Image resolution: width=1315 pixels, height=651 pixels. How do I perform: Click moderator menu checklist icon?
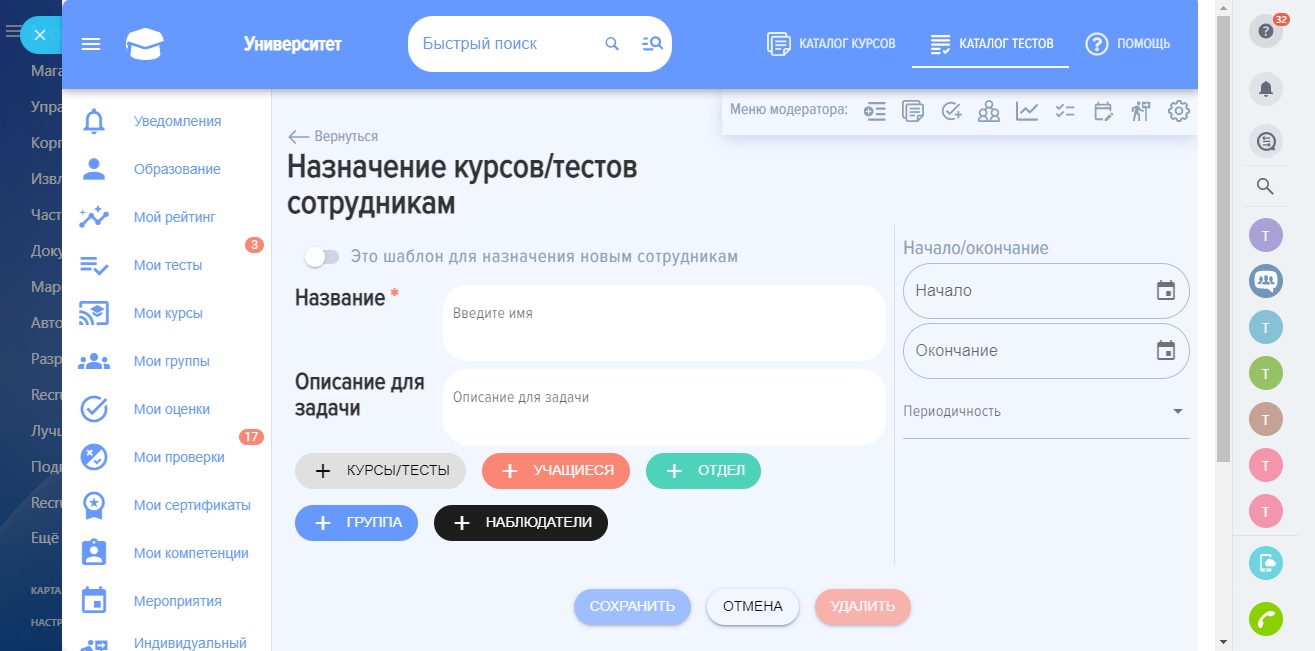[x=1065, y=111]
